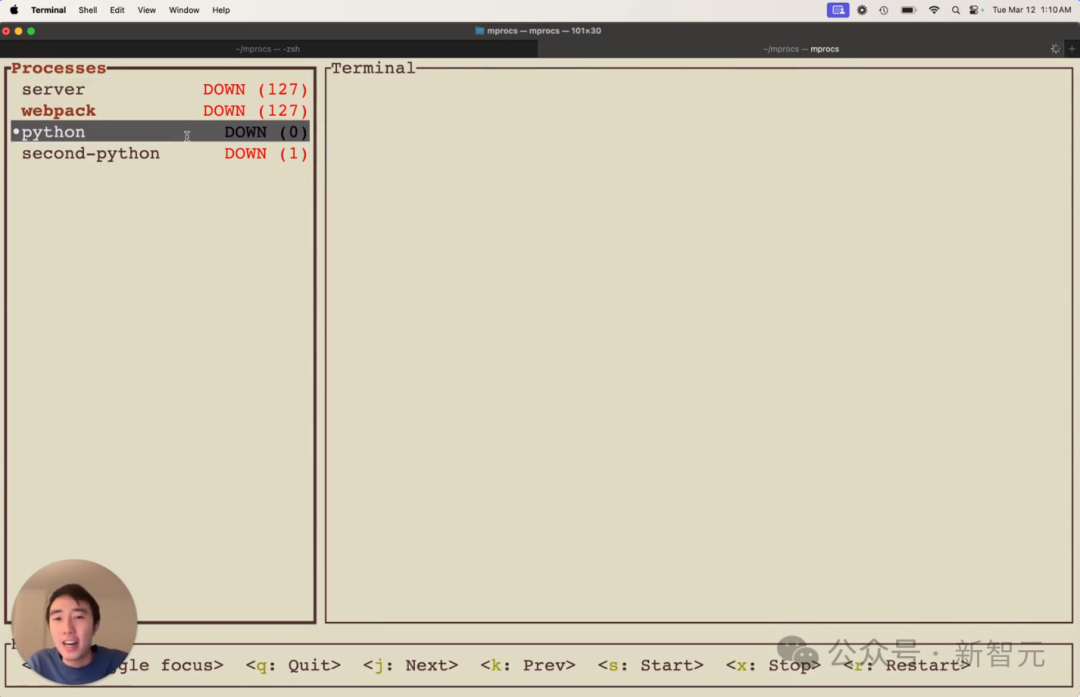Check the battery status icon
The height and width of the screenshot is (697, 1080).
[x=908, y=10]
